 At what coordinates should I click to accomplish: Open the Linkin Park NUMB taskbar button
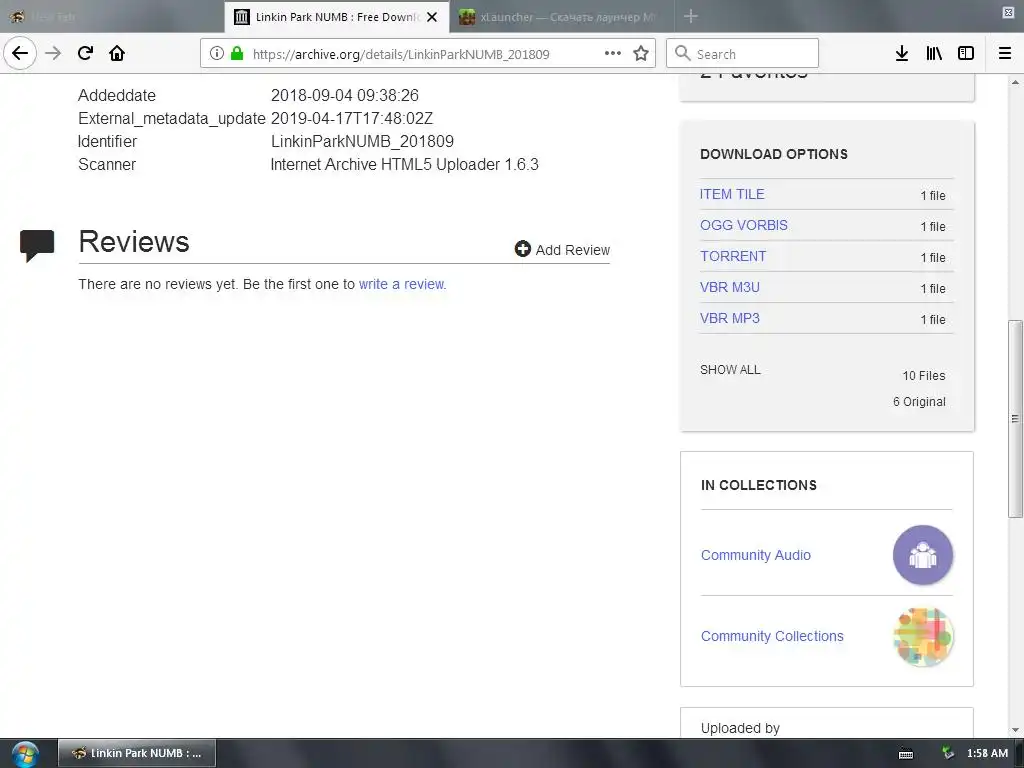click(136, 754)
